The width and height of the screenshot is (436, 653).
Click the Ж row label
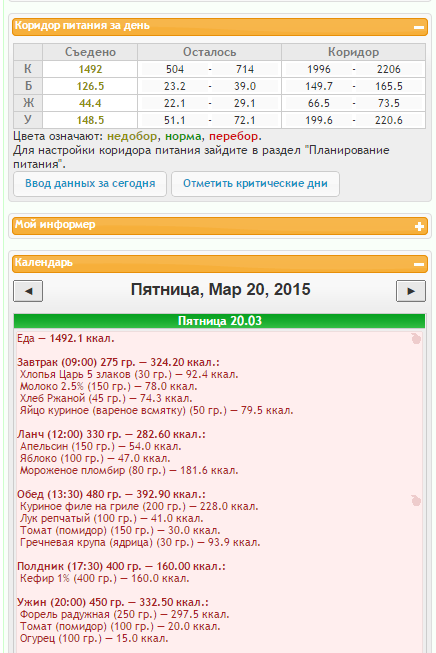point(28,103)
